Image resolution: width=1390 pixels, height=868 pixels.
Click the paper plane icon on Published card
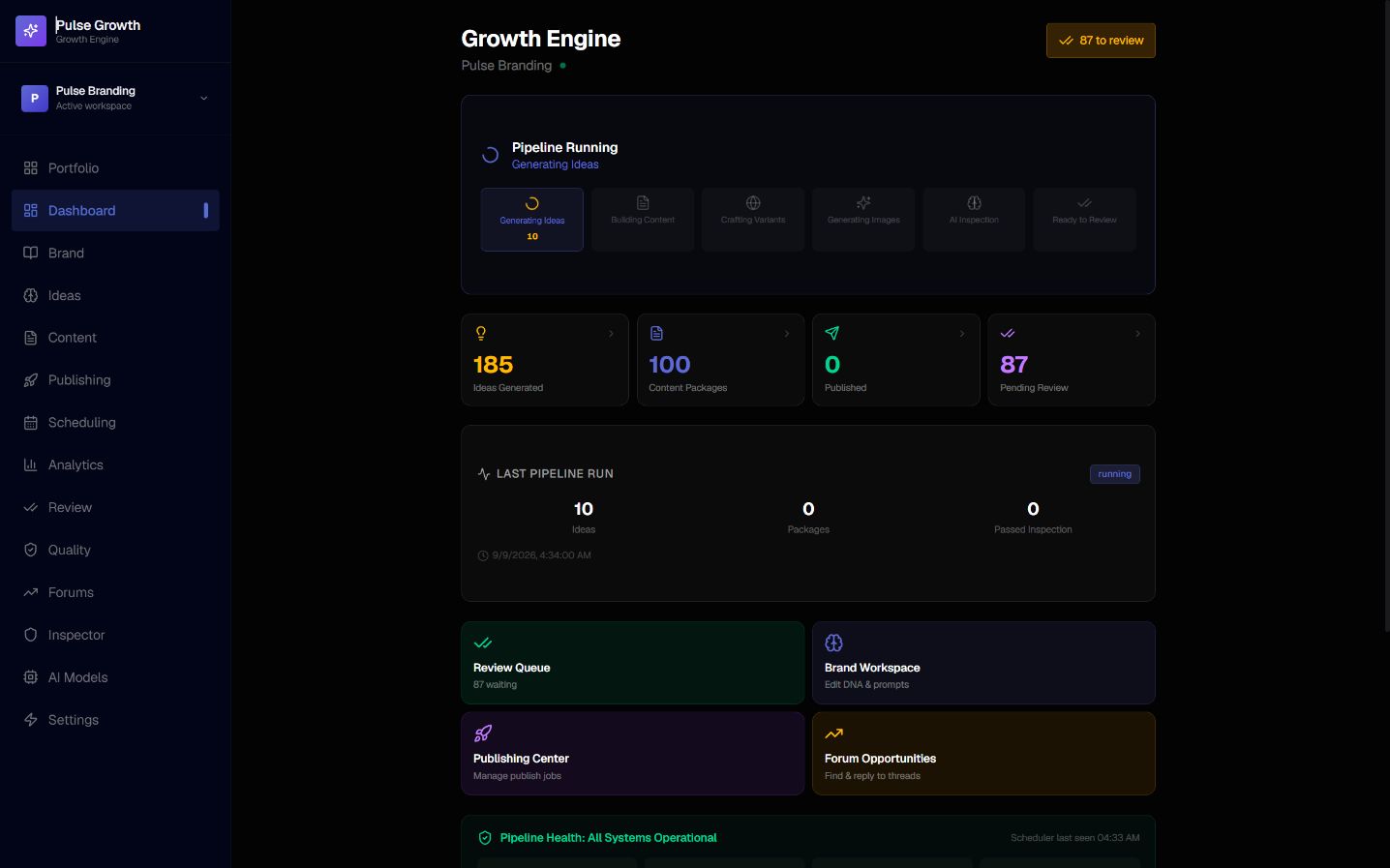pyautogui.click(x=831, y=334)
